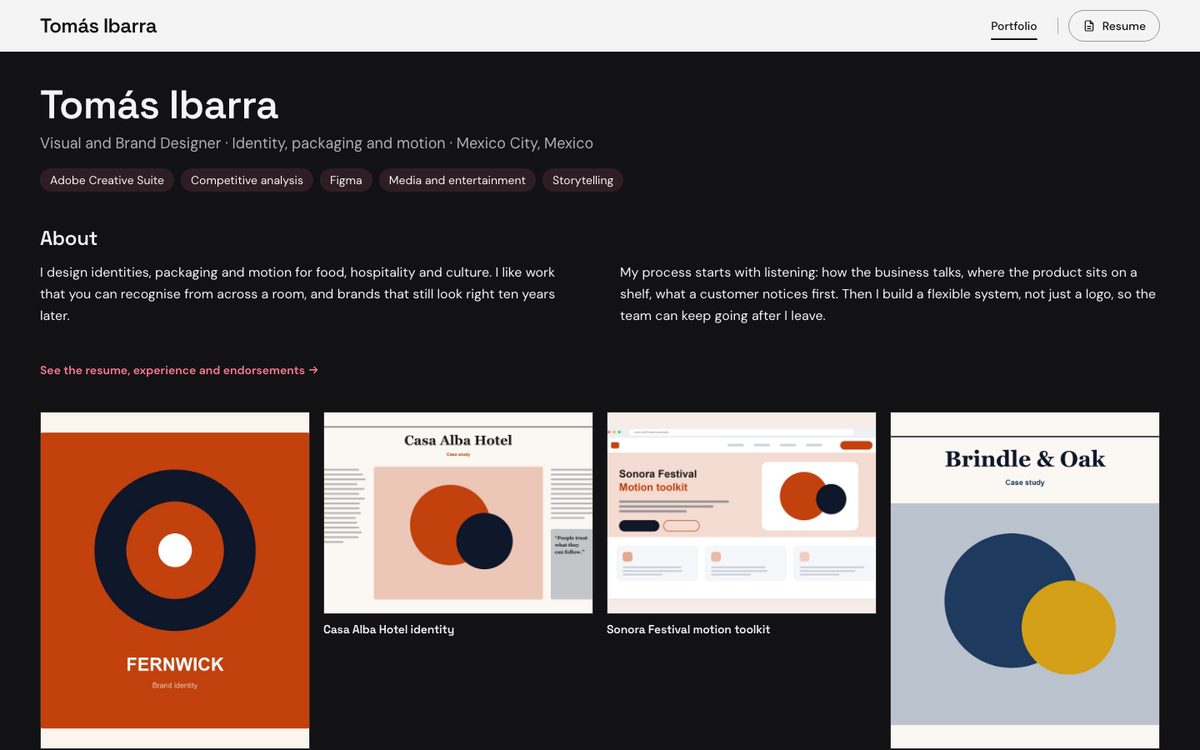Open the Fernwick brand identity thumbnail

coord(175,580)
